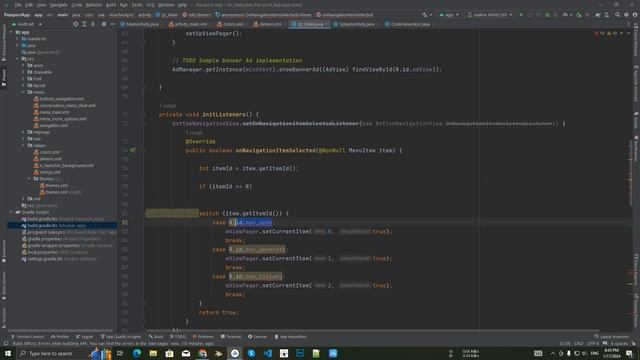Viewport: 640px width, 360px height.
Task: Open the app run configuration dropdown
Action: [449, 15]
